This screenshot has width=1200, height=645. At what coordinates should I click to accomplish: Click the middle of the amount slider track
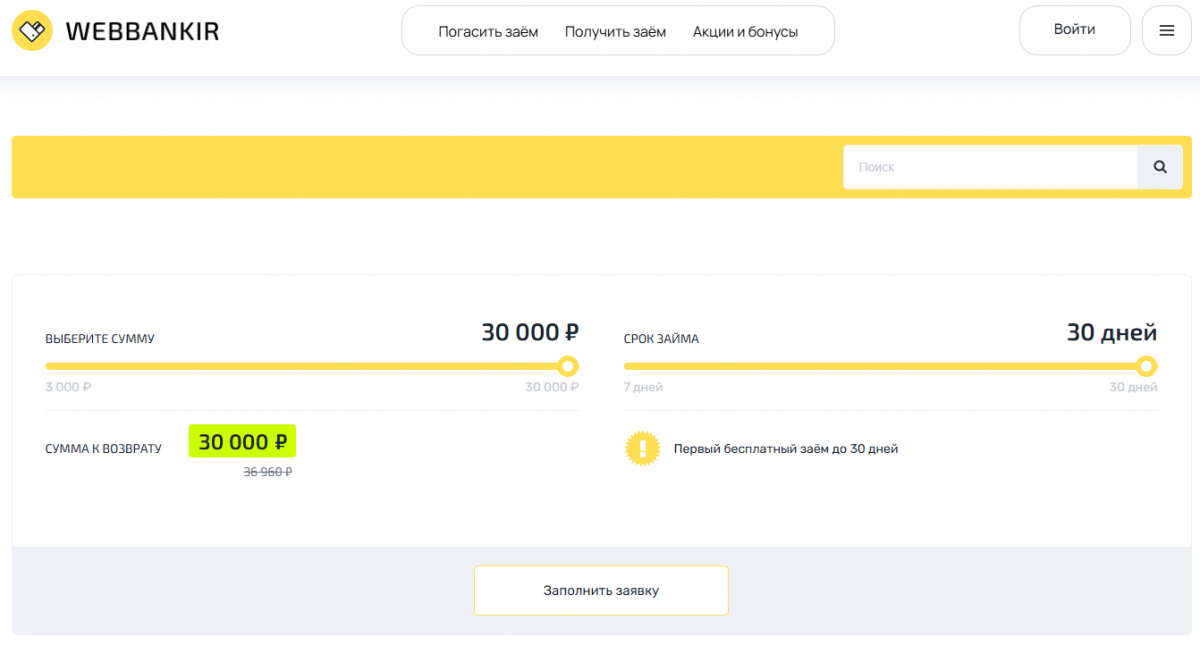click(x=307, y=366)
